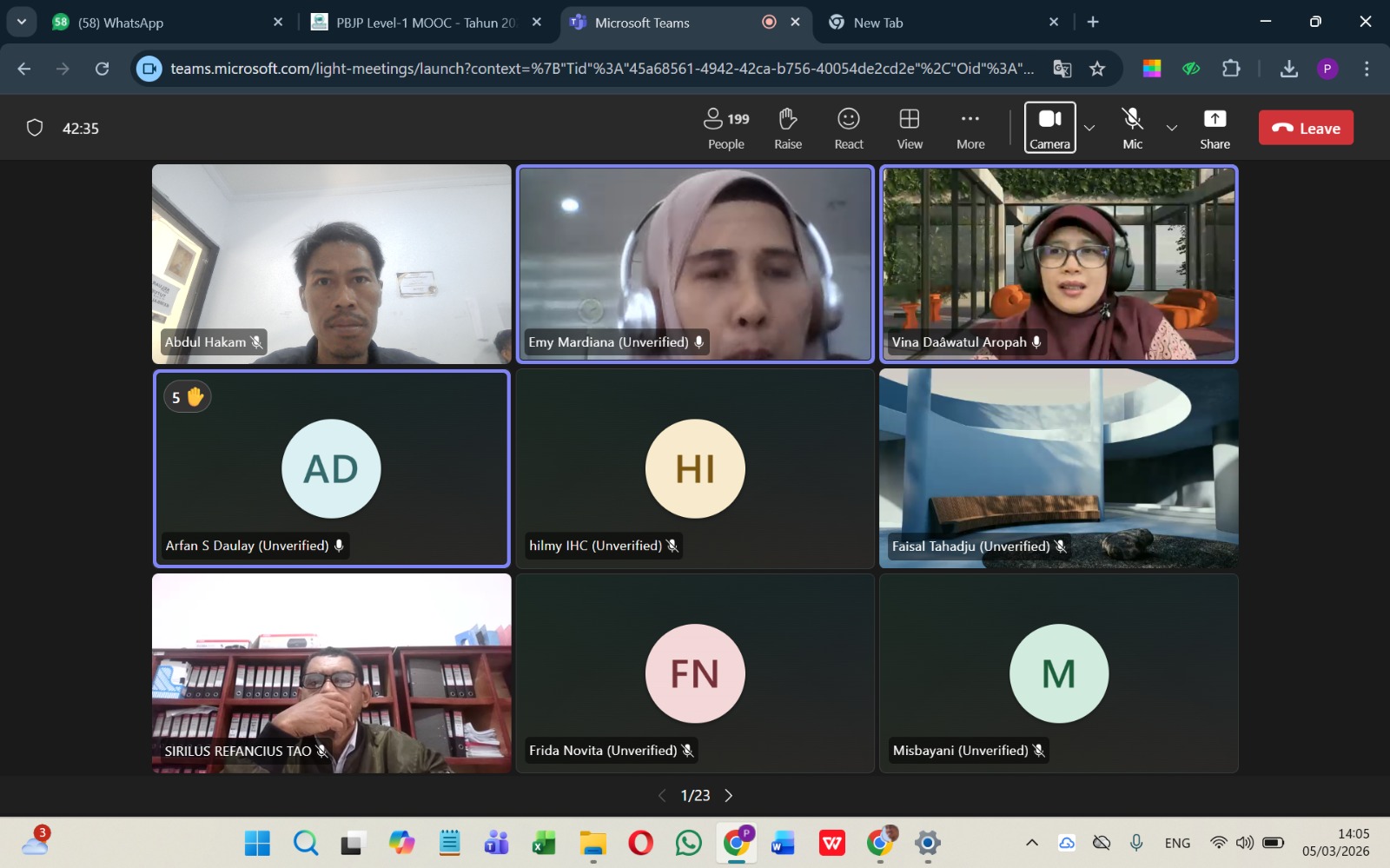Open the Mic options chevron
Screen dimensions: 1390x868
click(x=1171, y=128)
